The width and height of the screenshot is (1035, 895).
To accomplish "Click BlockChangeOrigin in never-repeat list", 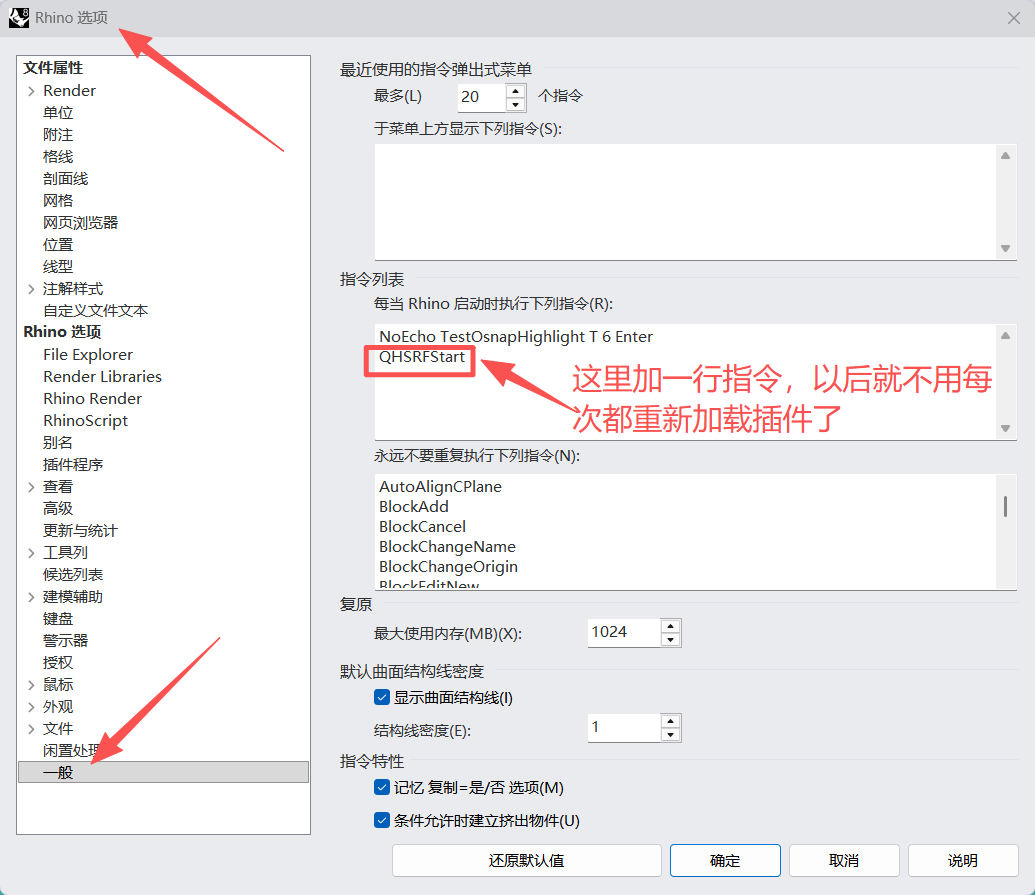I will pos(448,567).
